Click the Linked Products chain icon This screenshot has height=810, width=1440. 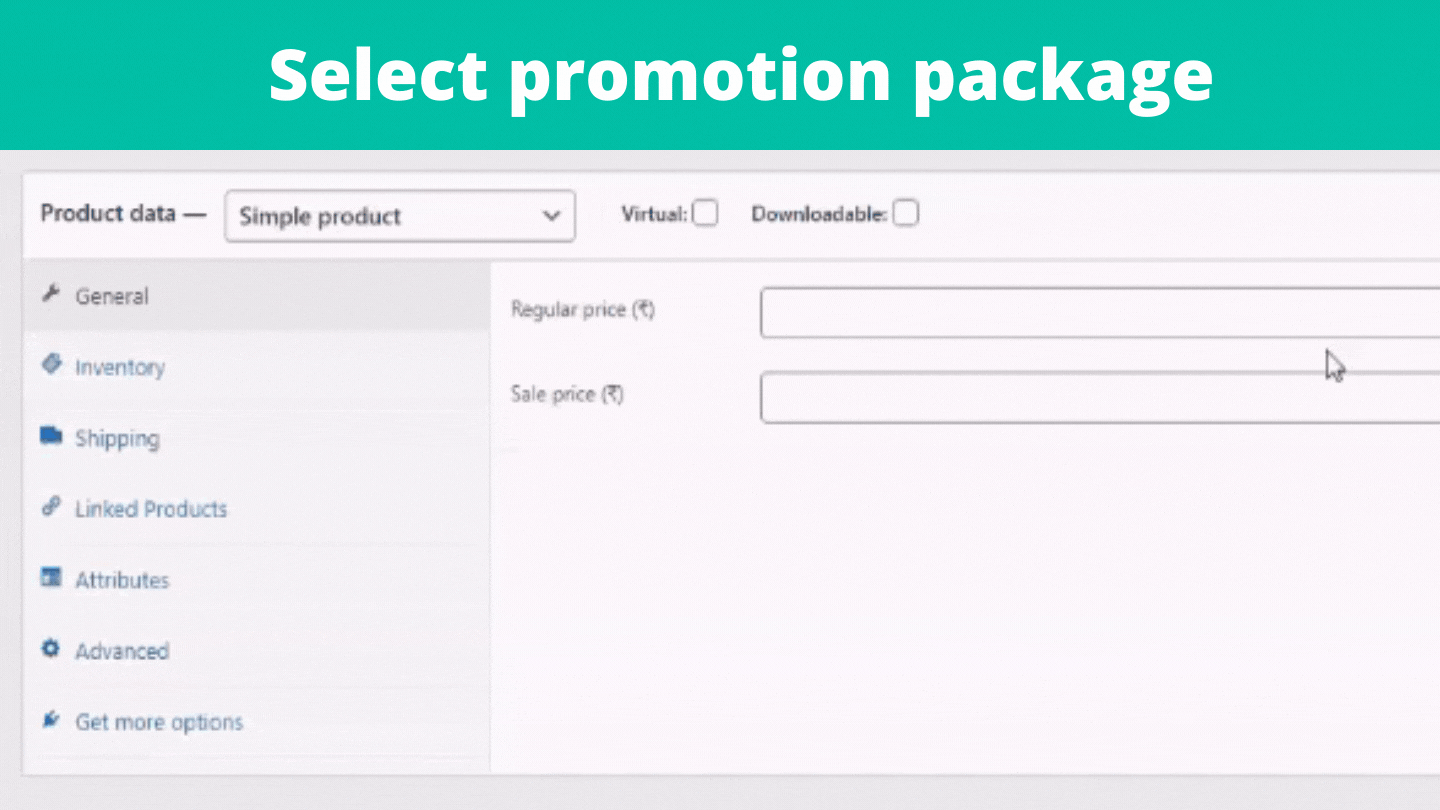pyautogui.click(x=51, y=507)
